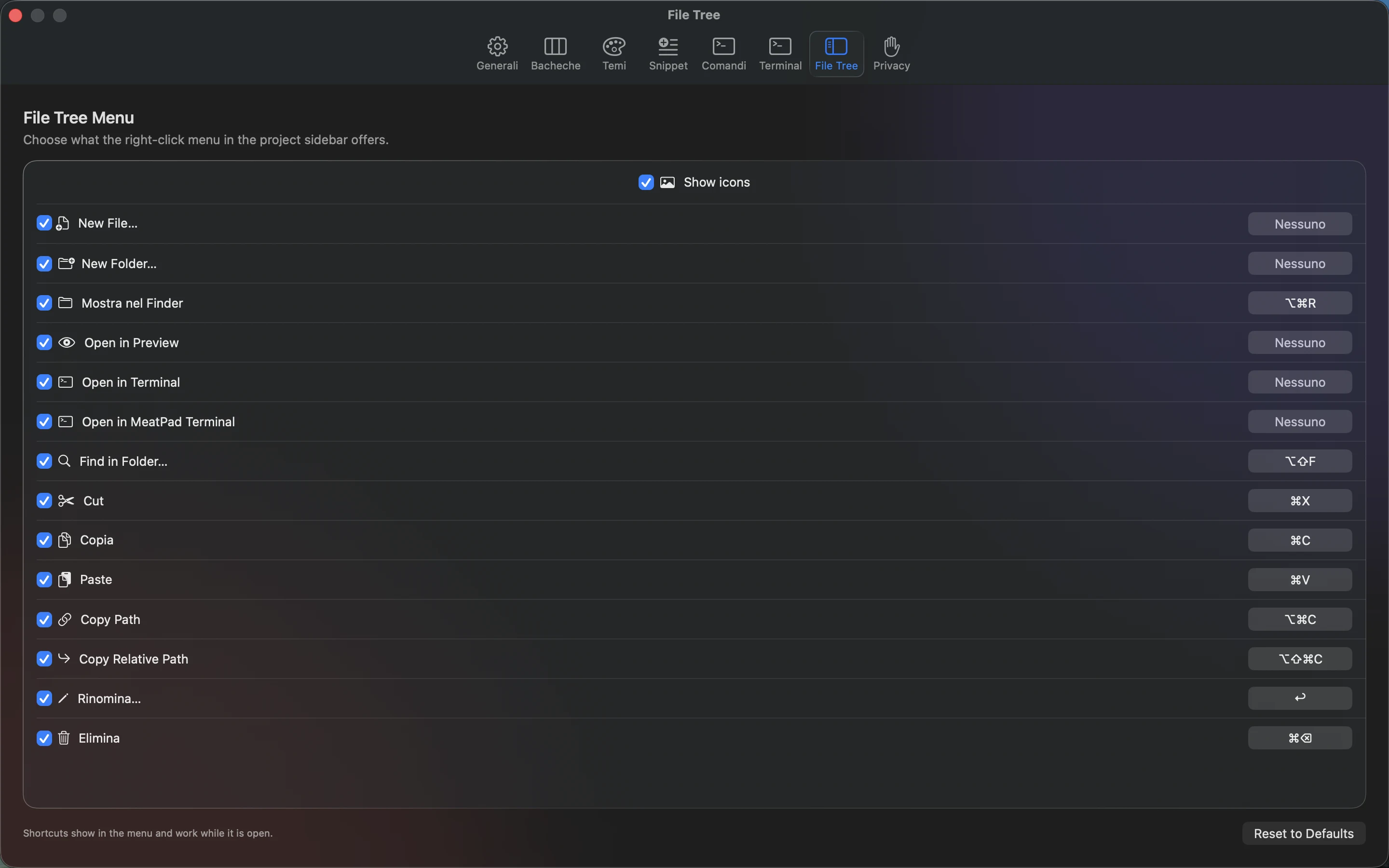The width and height of the screenshot is (1389, 868).
Task: Change the ⌥⇧F shortcut for Find in Folder
Action: (1299, 461)
